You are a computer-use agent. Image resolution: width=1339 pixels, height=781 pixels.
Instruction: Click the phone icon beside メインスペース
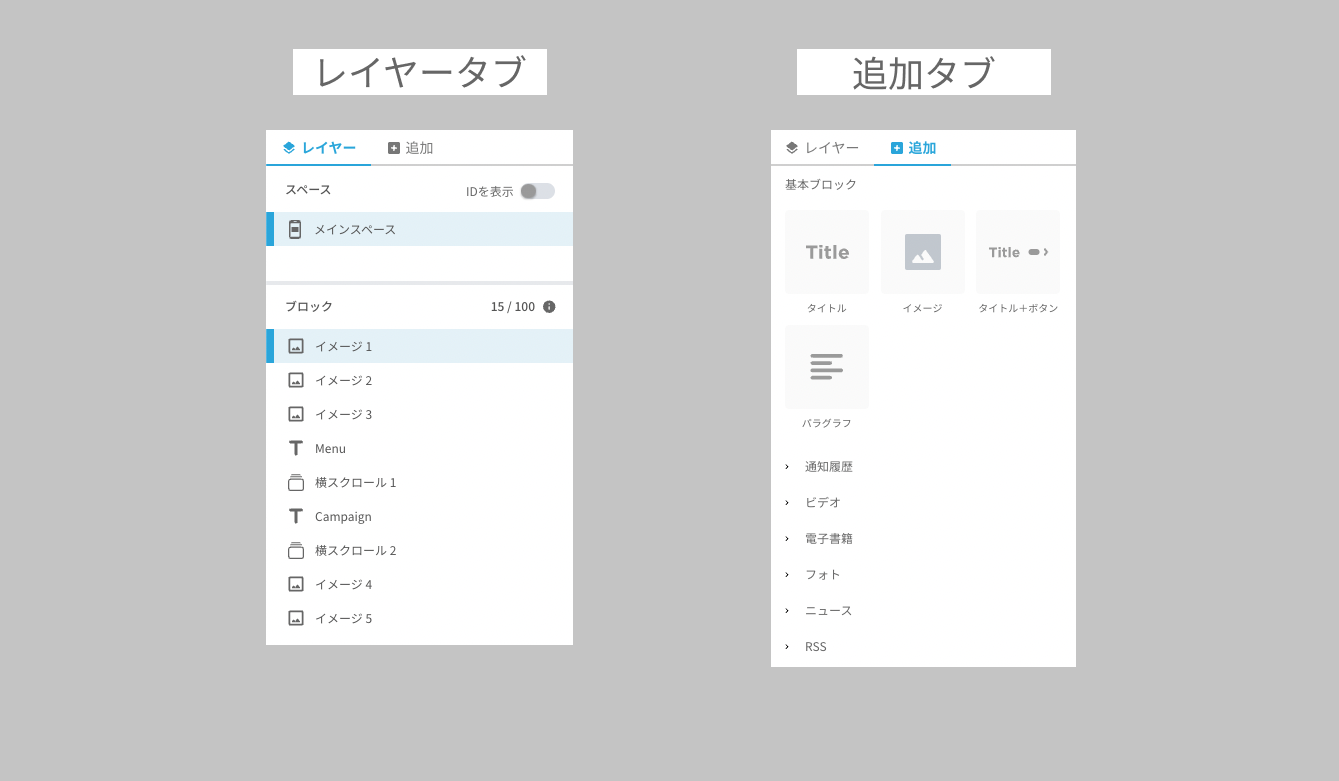295,229
